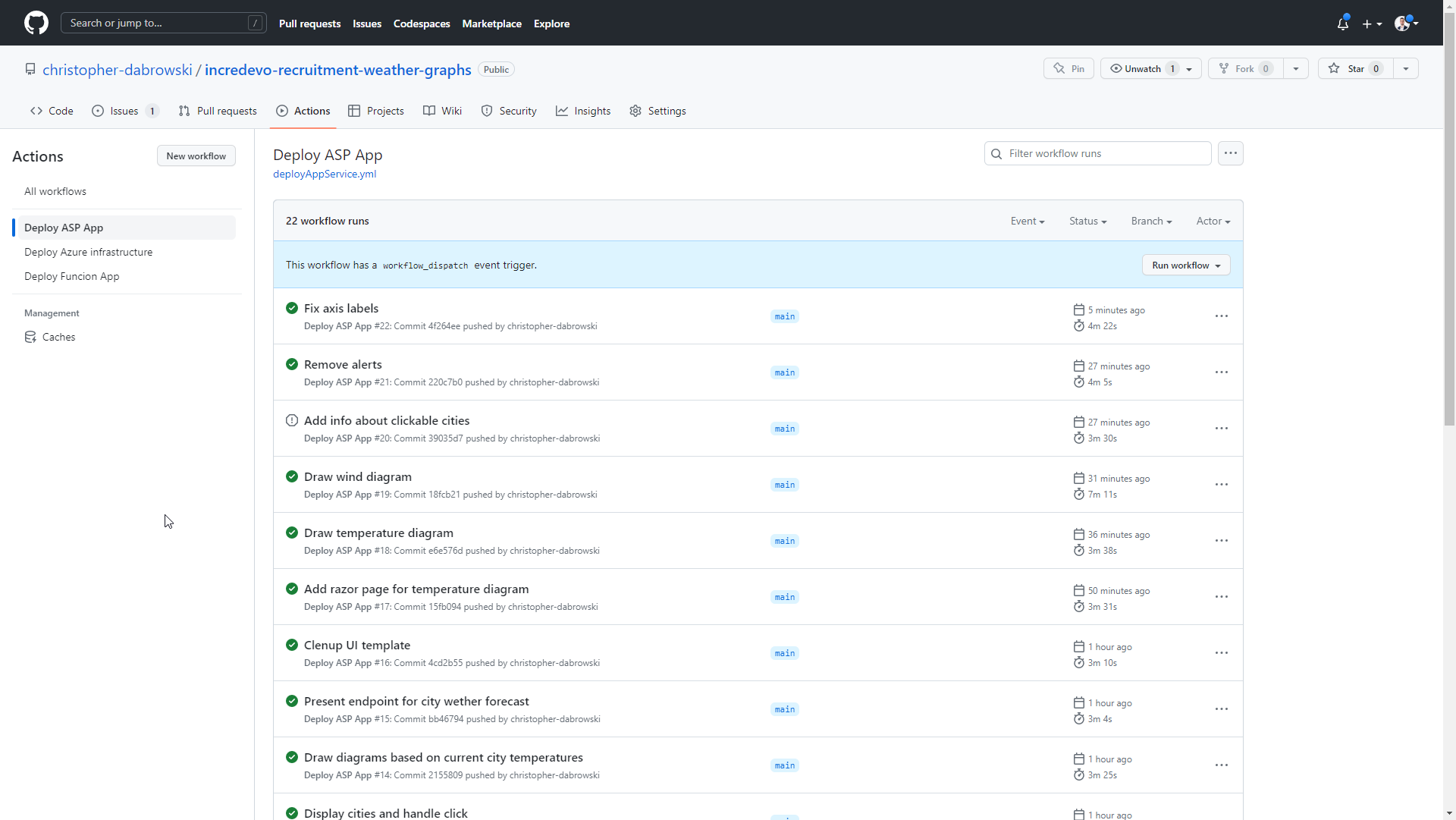
Task: Click the user avatar menu
Action: (x=1405, y=24)
